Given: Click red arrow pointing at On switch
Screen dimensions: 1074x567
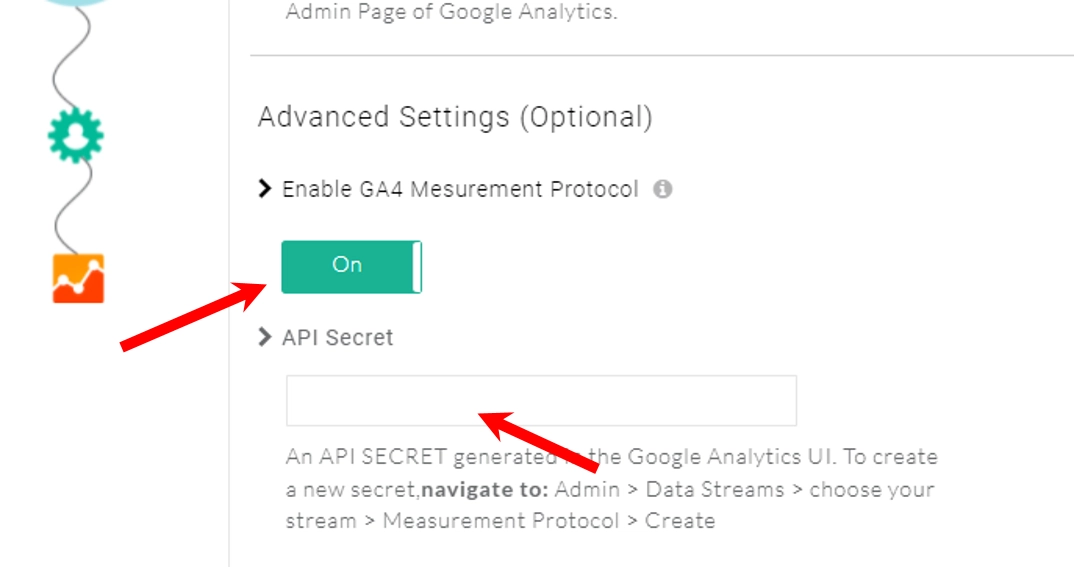Looking at the screenshot, I should [192, 316].
